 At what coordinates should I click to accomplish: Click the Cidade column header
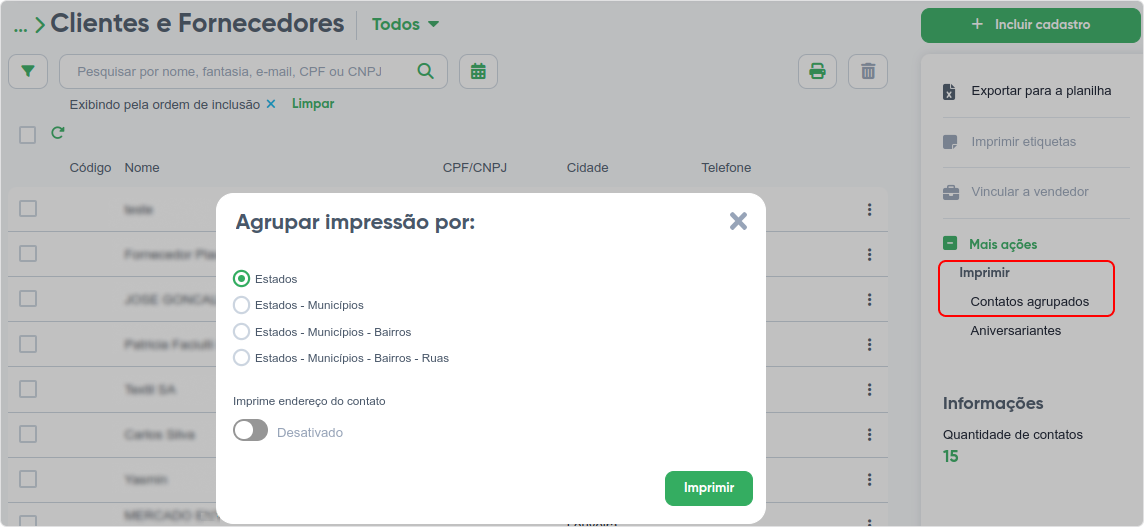click(x=587, y=168)
